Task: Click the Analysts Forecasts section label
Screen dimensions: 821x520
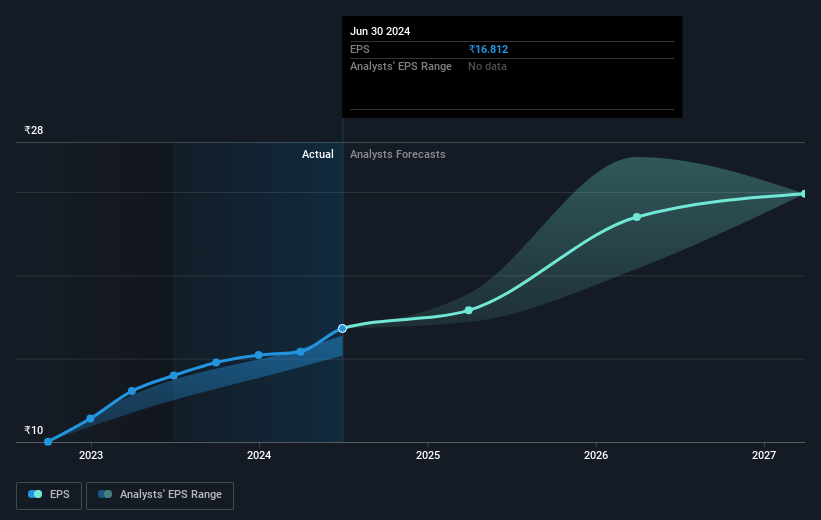Action: pyautogui.click(x=397, y=154)
